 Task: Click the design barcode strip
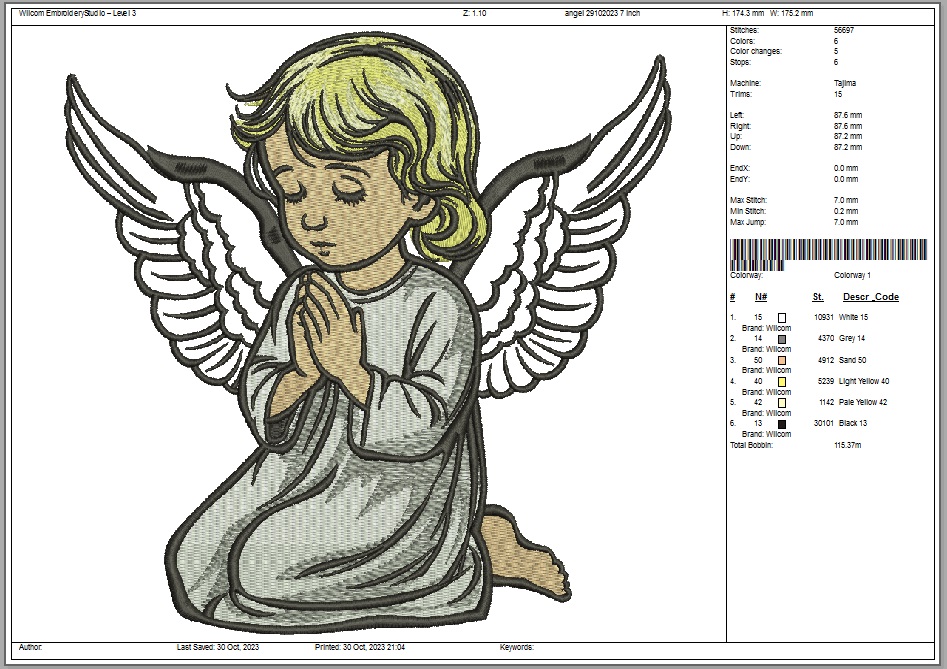point(835,252)
